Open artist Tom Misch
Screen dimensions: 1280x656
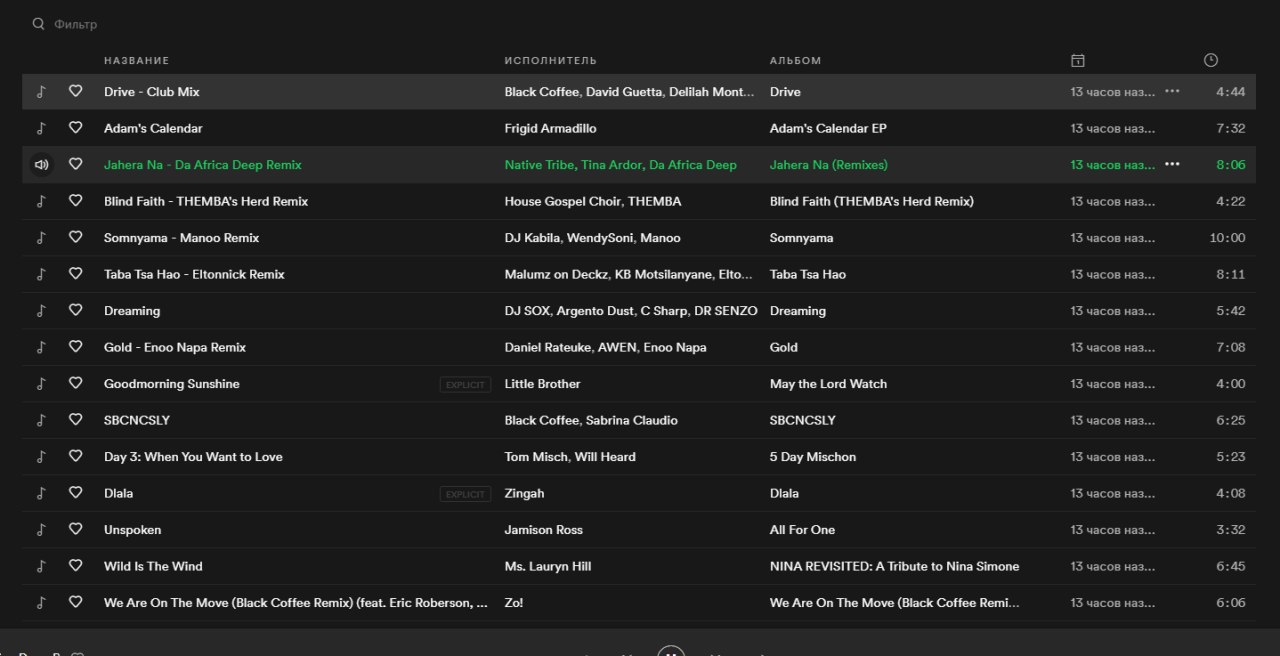point(537,457)
